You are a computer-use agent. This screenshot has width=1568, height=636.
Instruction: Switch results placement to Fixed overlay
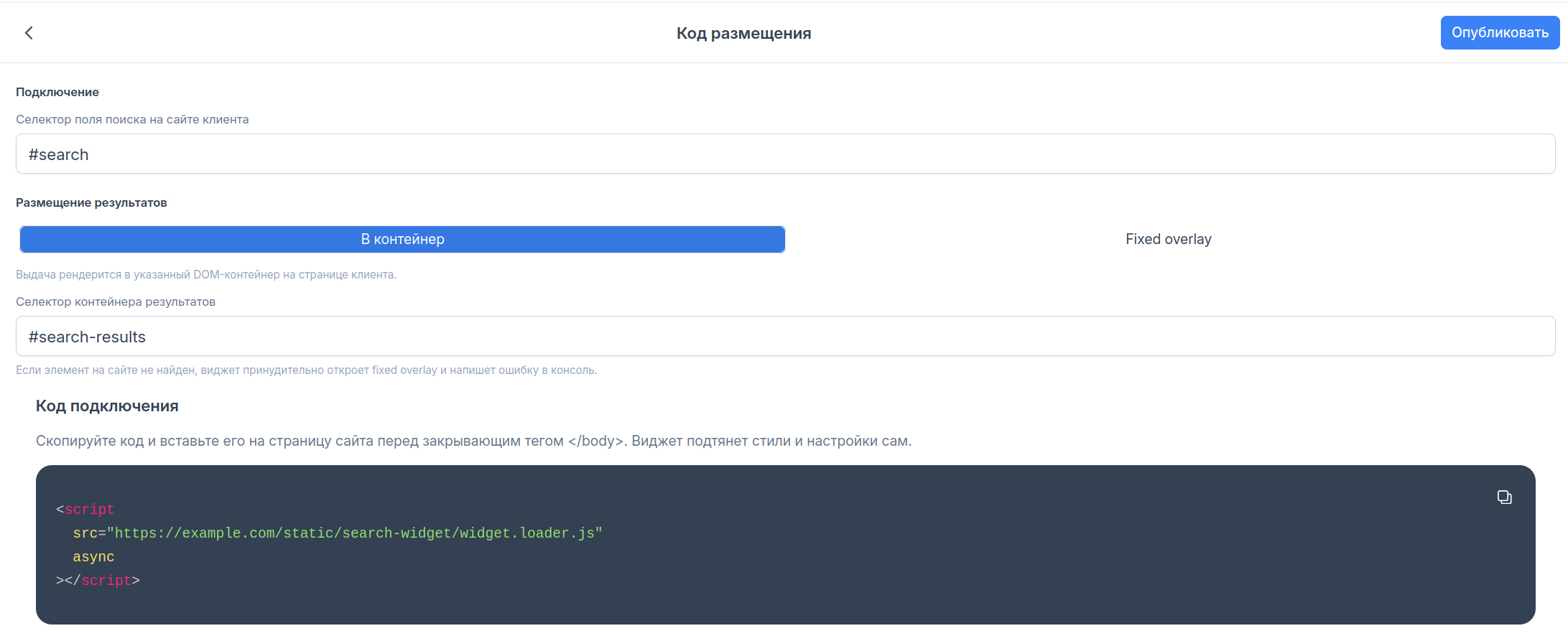(1169, 239)
